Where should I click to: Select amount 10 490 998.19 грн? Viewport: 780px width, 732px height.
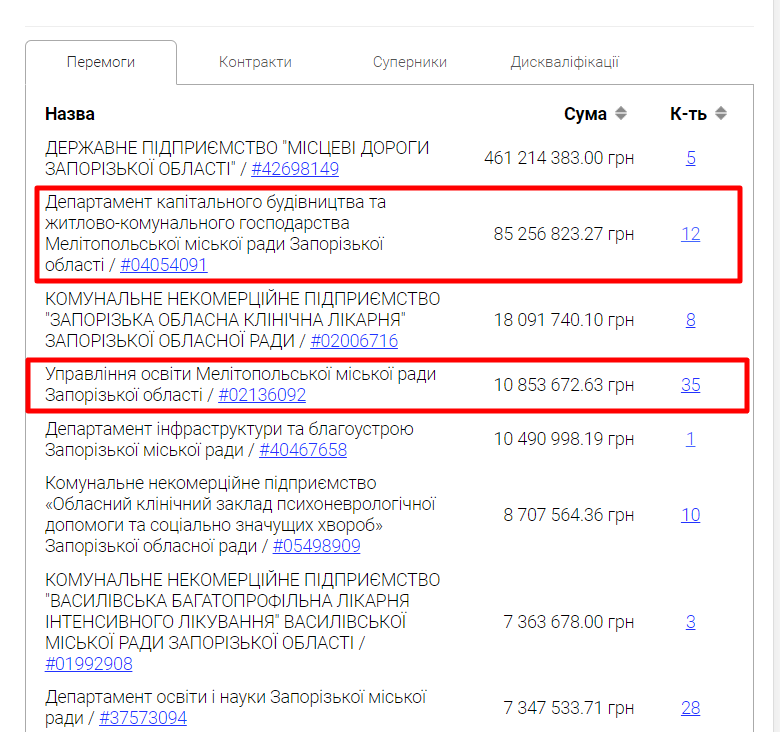(564, 439)
